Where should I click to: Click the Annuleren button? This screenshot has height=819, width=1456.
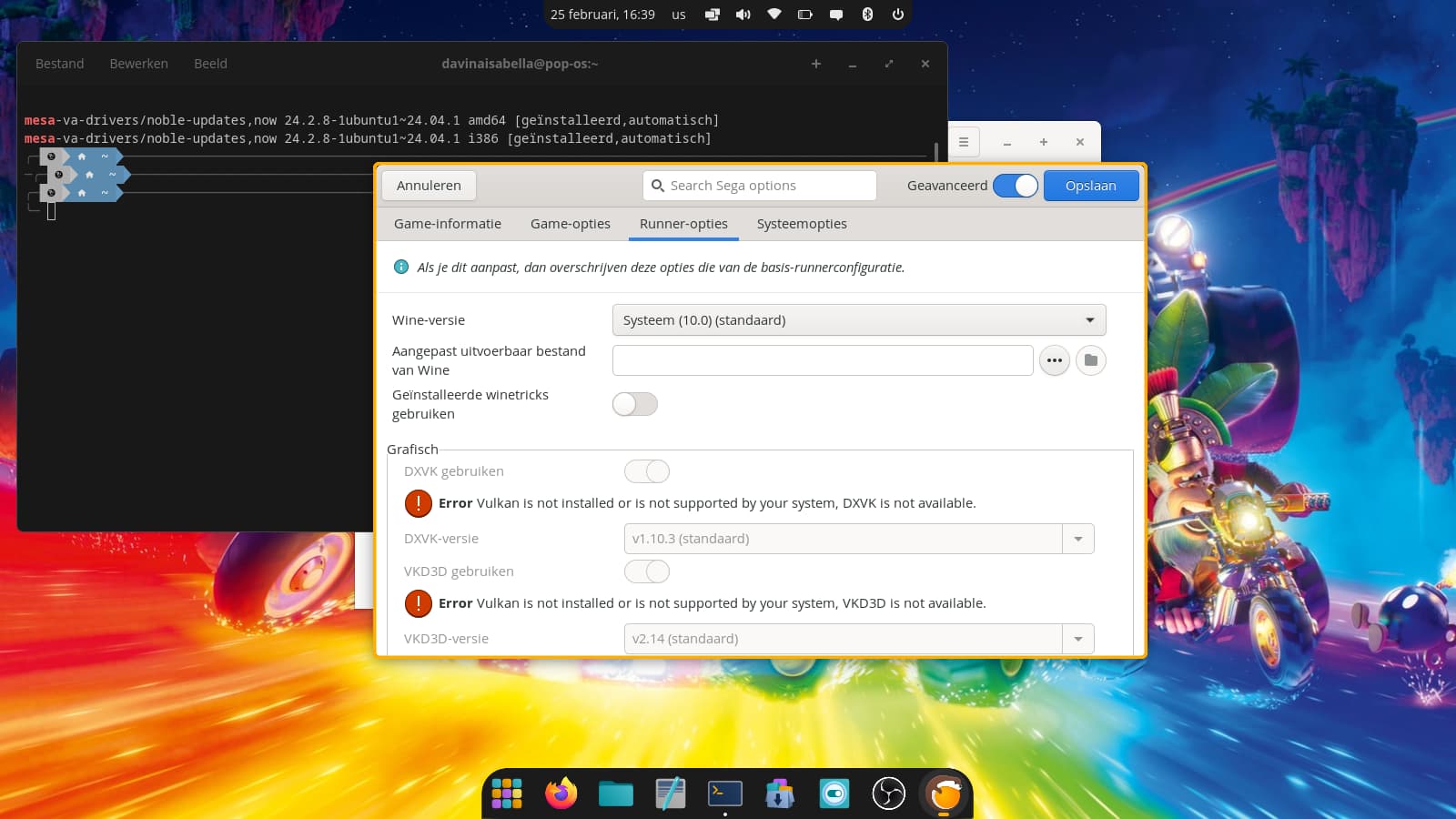[x=429, y=186]
